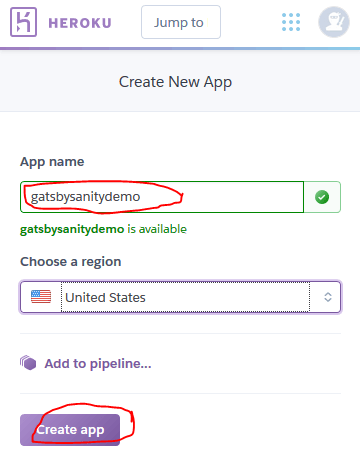Click the region selector up-down arrows
This screenshot has height=470, width=360.
(x=328, y=297)
